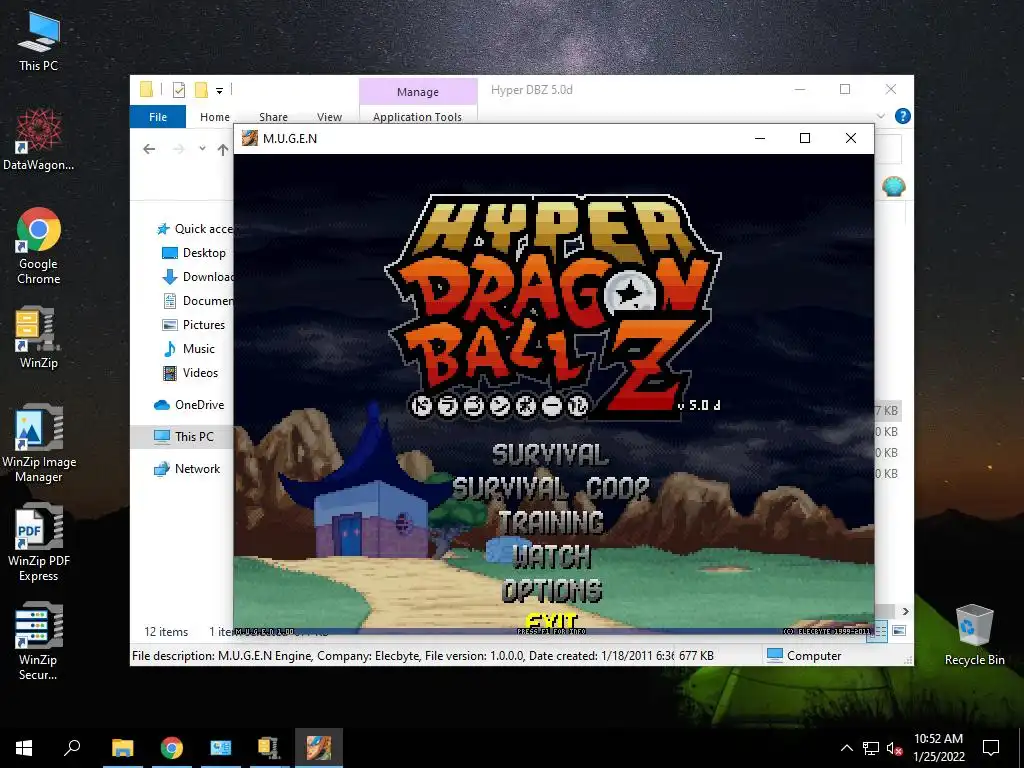The width and height of the screenshot is (1024, 768).
Task: Click the muted volume tray icon
Action: tap(894, 748)
